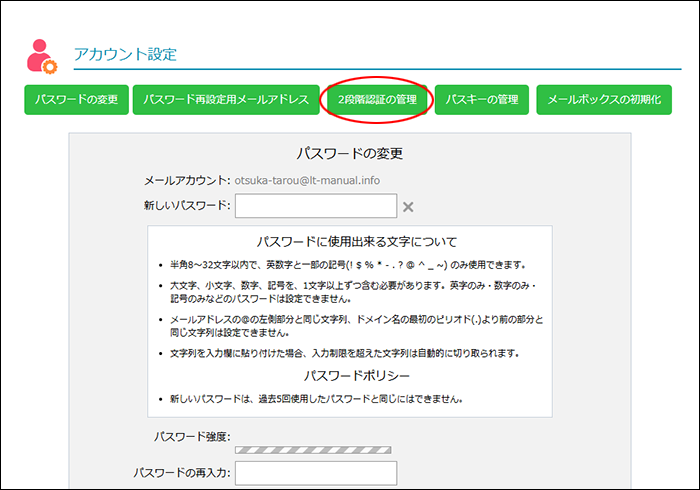Click the パスワードの再入力 text box

pos(316,473)
